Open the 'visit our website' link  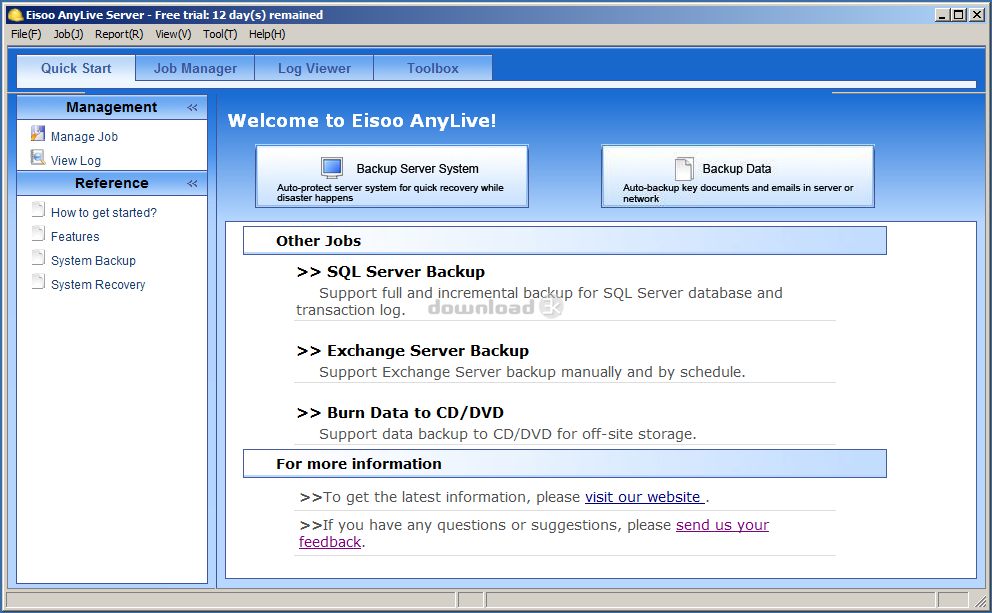point(645,497)
